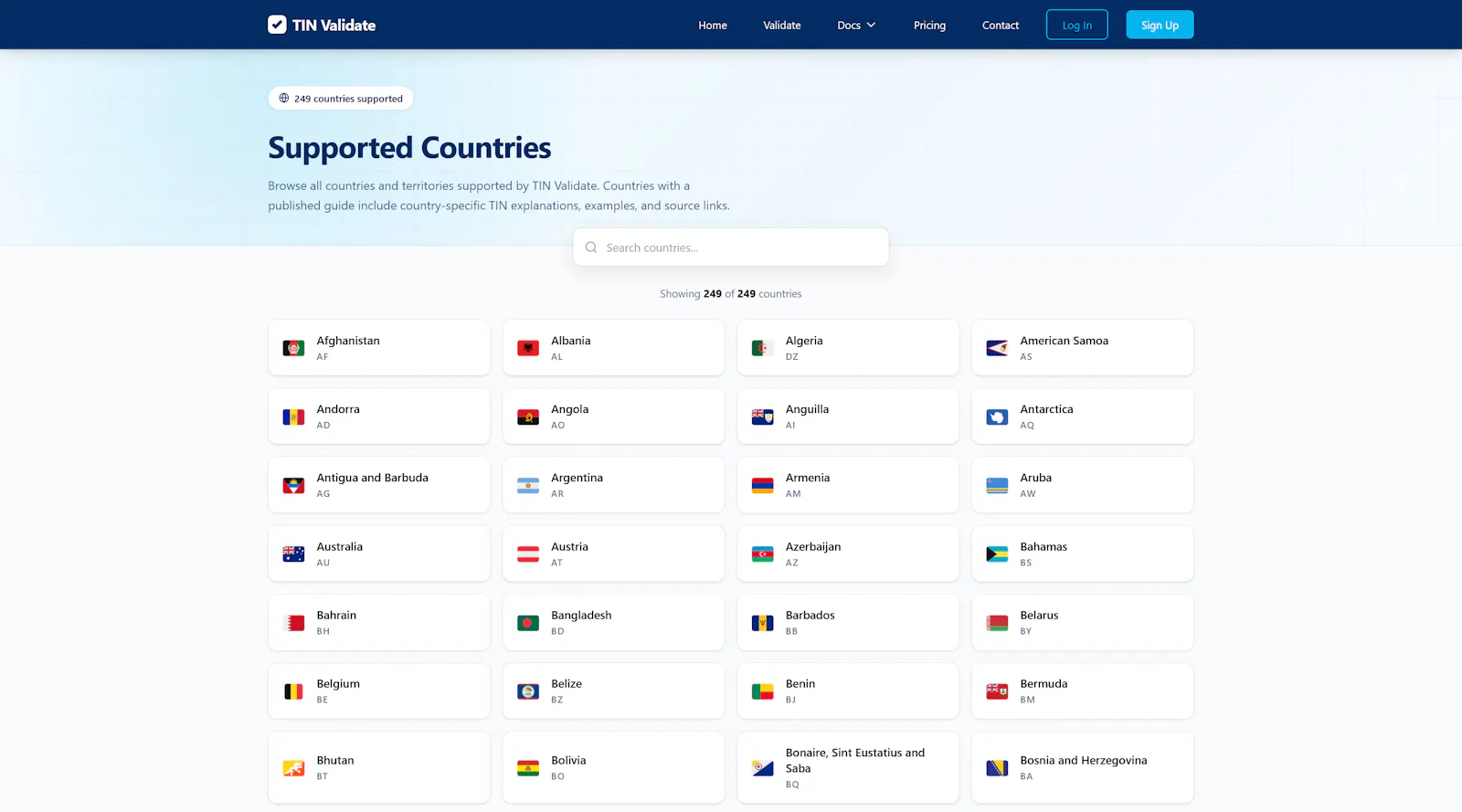Click the Algeria flag icon
Screen dimensions: 1462x812
[763, 348]
